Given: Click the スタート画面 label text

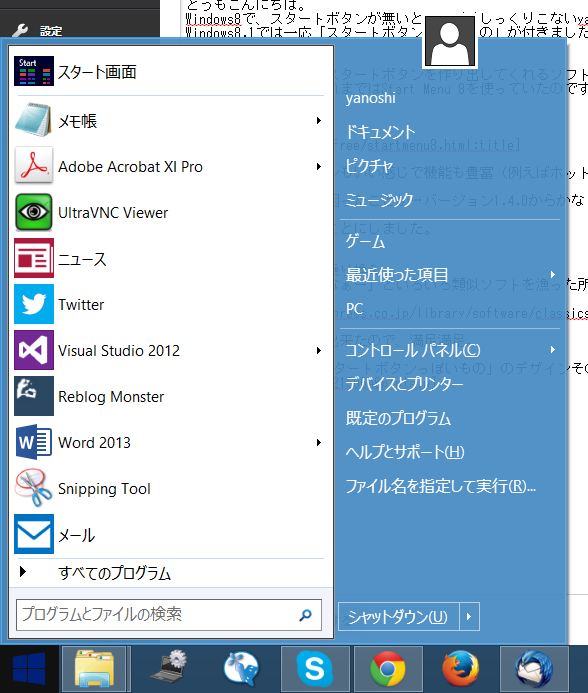Looking at the screenshot, I should coord(97,71).
